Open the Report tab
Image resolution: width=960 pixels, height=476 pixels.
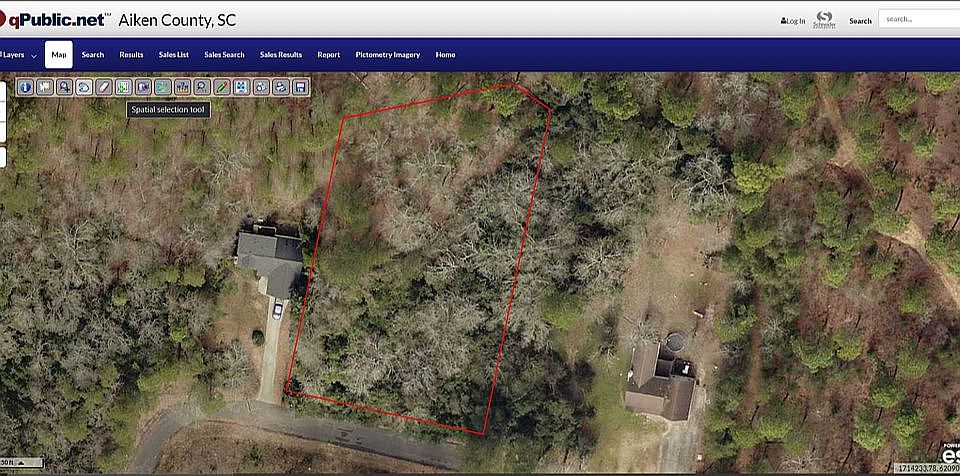coord(328,55)
